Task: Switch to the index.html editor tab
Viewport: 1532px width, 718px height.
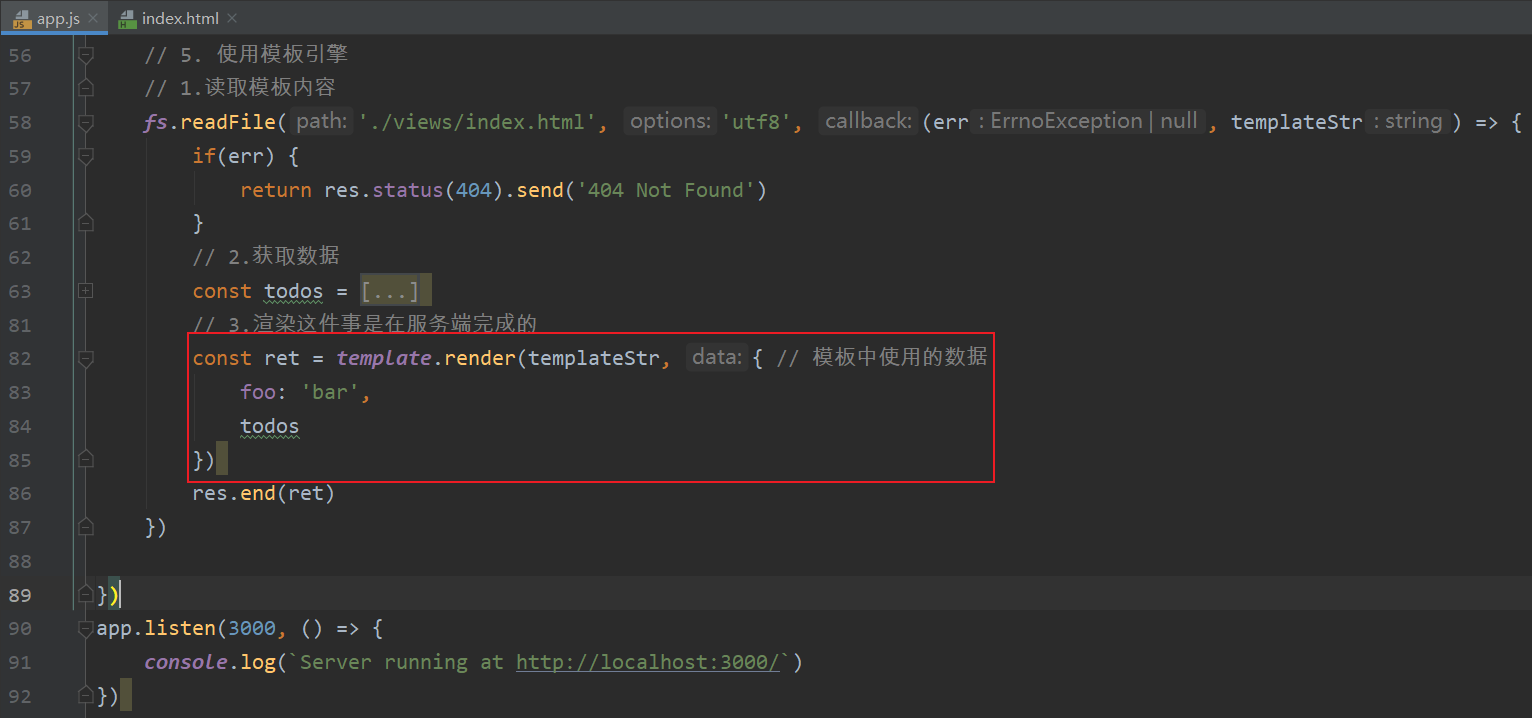Action: click(x=180, y=17)
